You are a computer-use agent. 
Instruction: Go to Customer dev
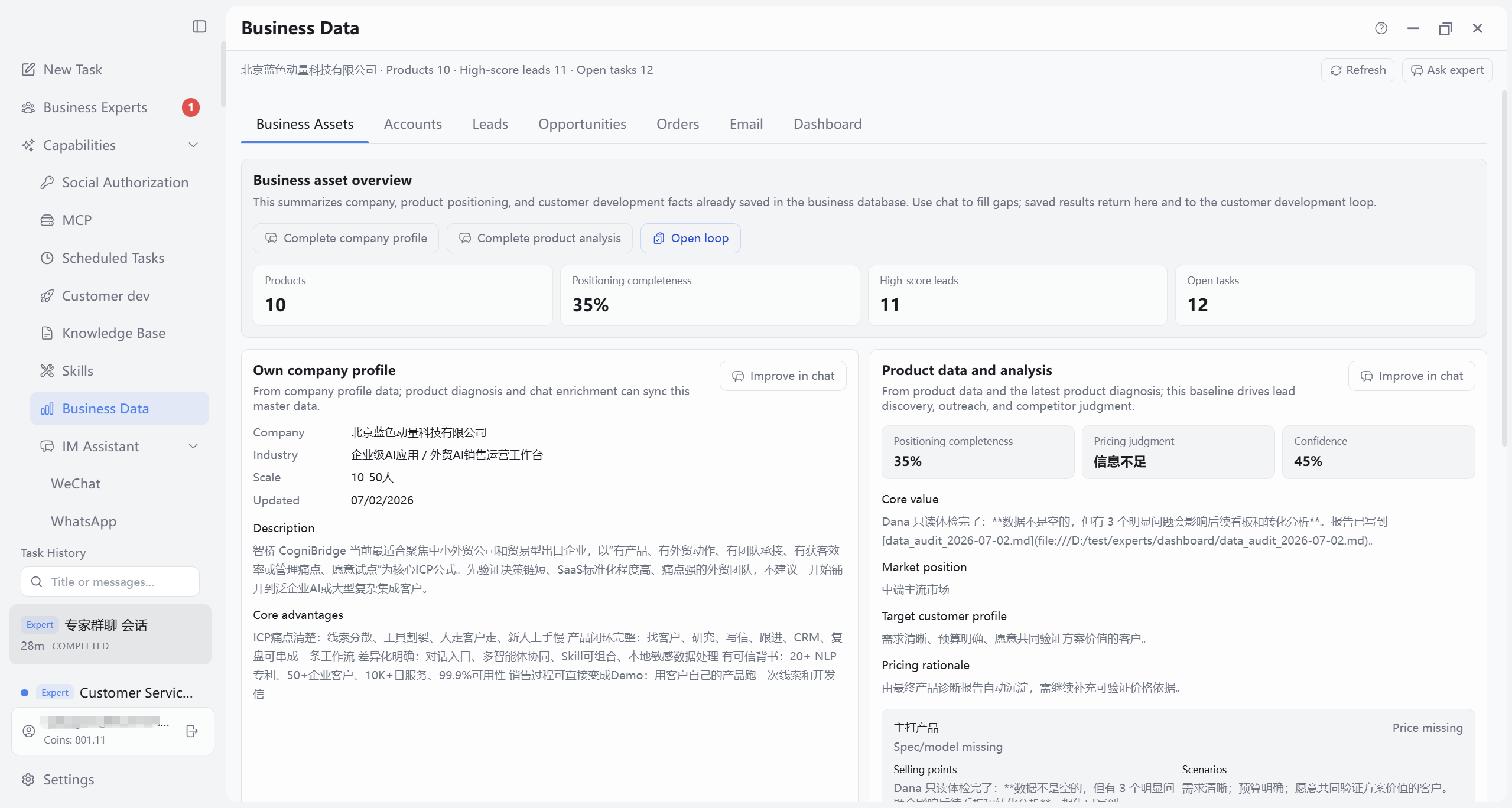click(x=106, y=296)
